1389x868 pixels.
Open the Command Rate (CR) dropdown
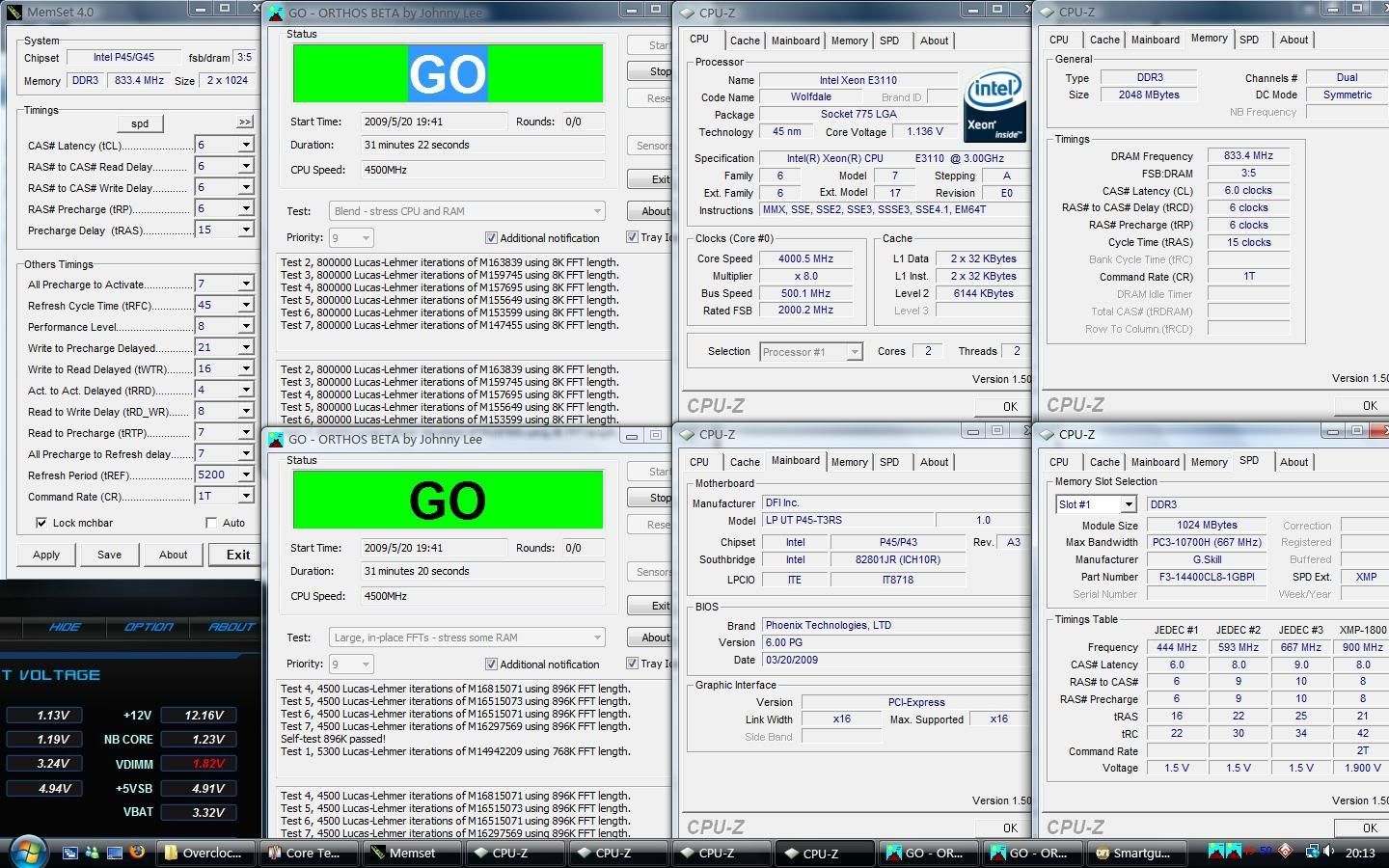(245, 496)
